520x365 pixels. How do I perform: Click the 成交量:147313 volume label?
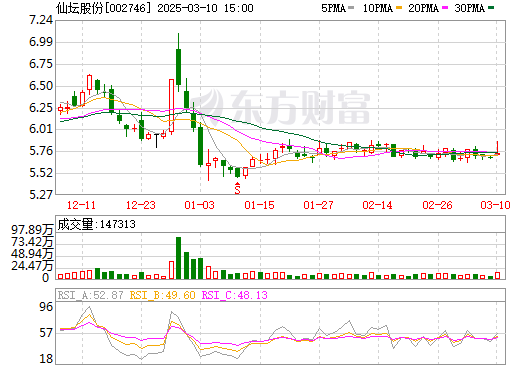(96, 224)
